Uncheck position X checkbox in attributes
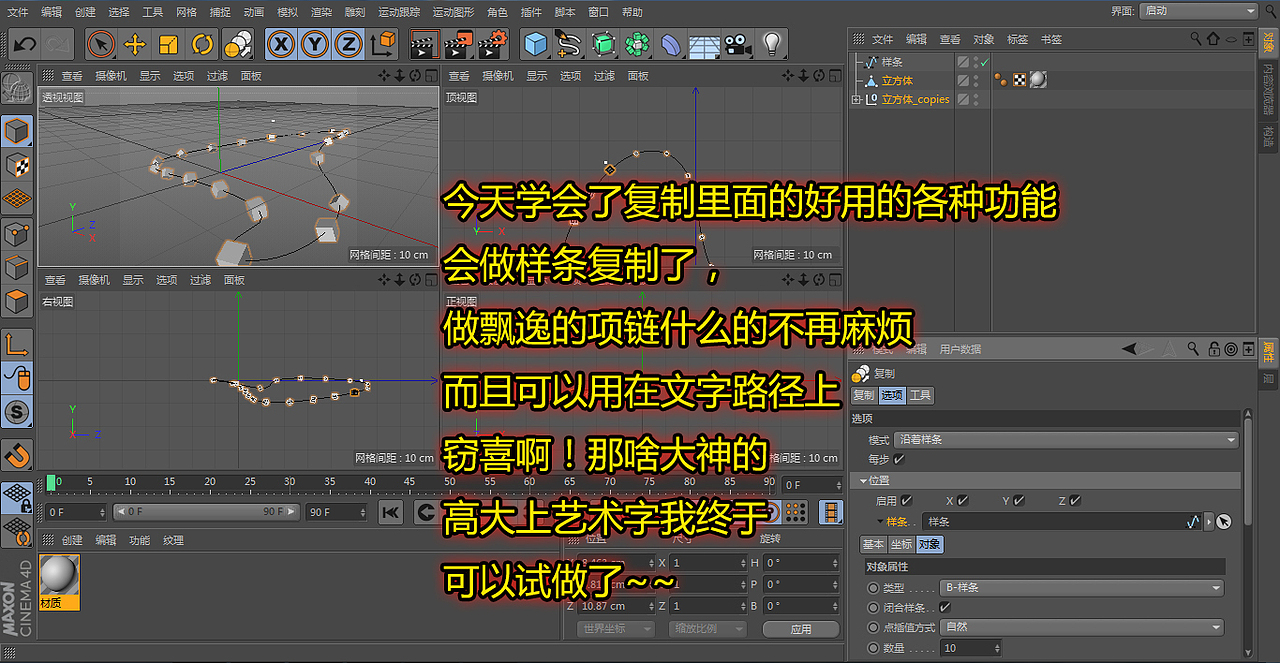1280x663 pixels. pos(962,500)
